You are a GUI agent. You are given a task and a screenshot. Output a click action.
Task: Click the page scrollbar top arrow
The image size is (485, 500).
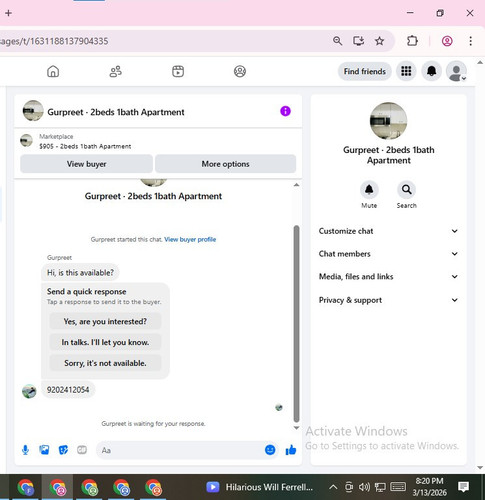coord(480,62)
